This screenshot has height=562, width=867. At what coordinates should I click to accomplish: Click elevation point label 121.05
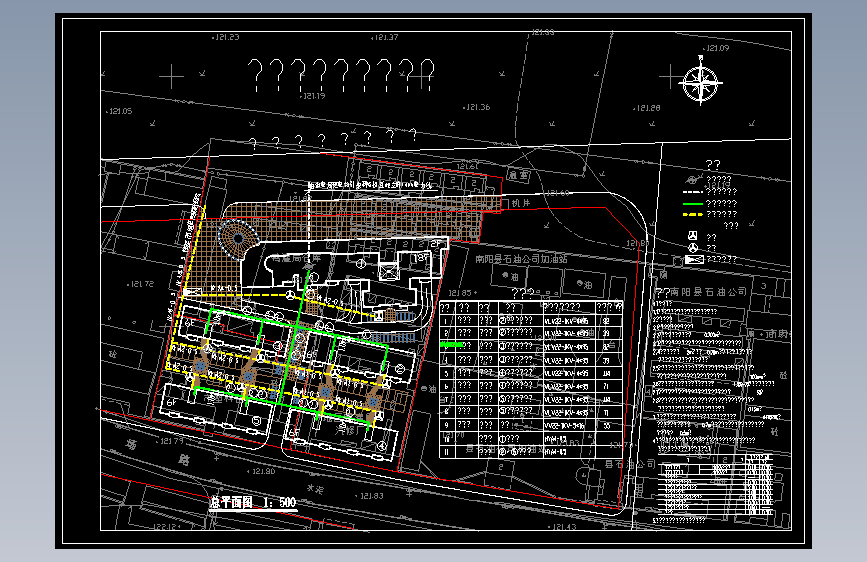pos(120,111)
